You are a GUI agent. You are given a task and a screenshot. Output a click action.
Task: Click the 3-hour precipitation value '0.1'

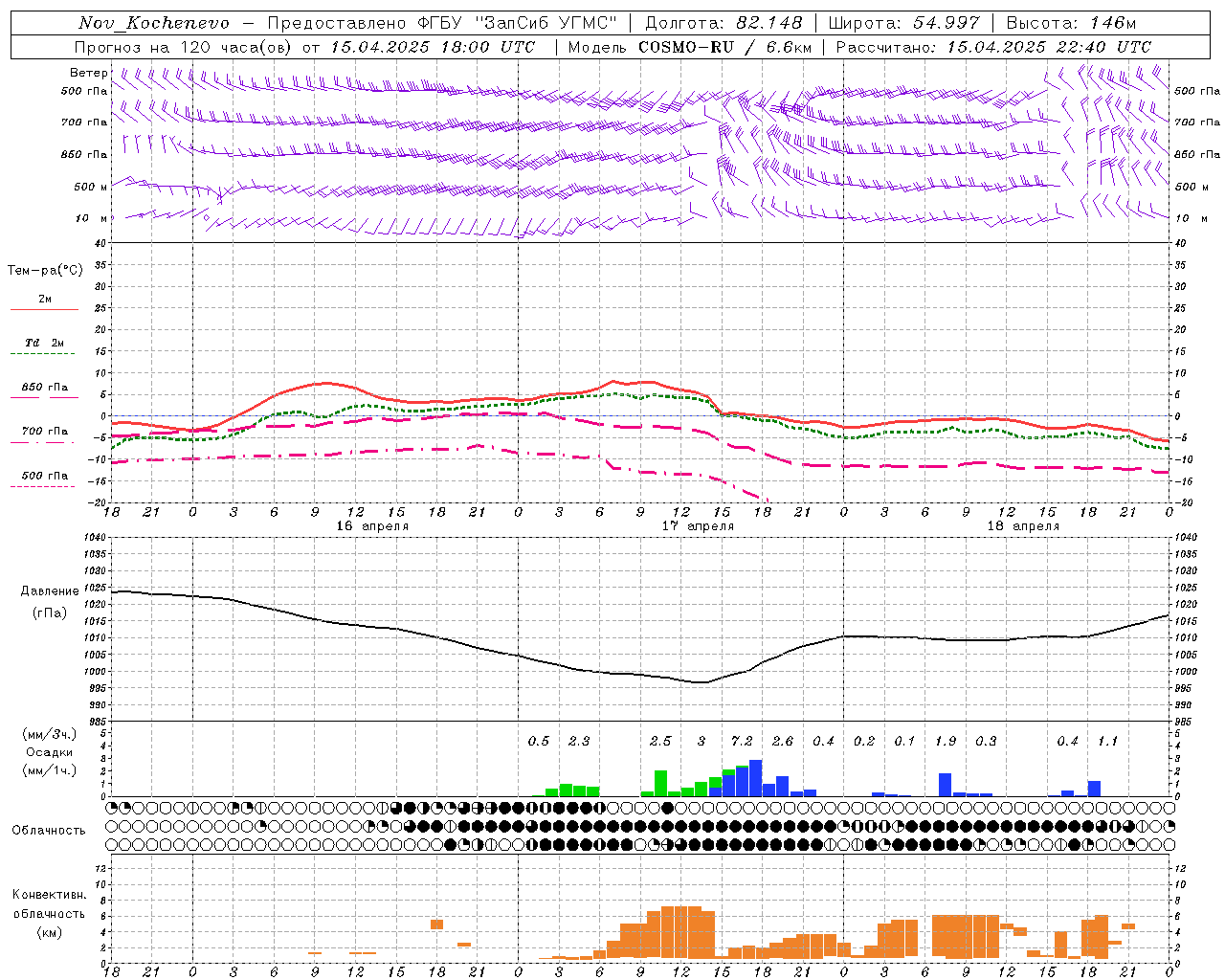pos(904,742)
